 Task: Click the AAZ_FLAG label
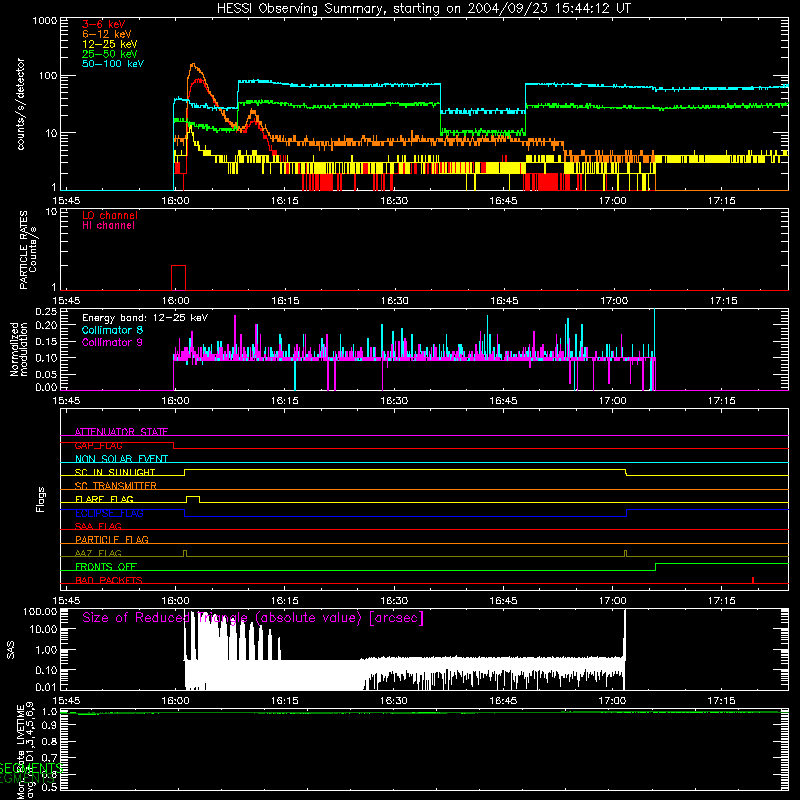coord(98,553)
